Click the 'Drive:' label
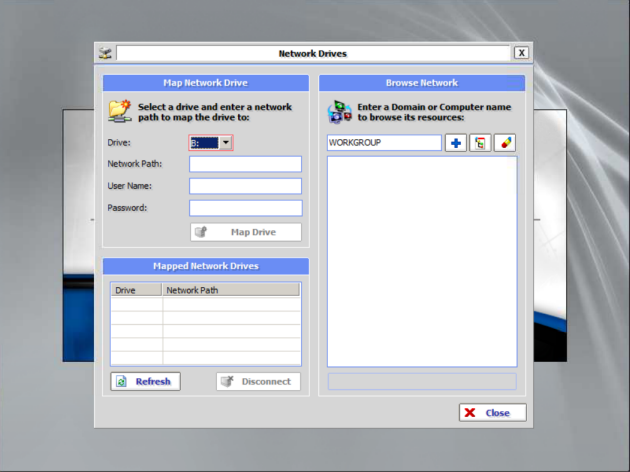Viewport: 630px width, 472px height. click(119, 143)
